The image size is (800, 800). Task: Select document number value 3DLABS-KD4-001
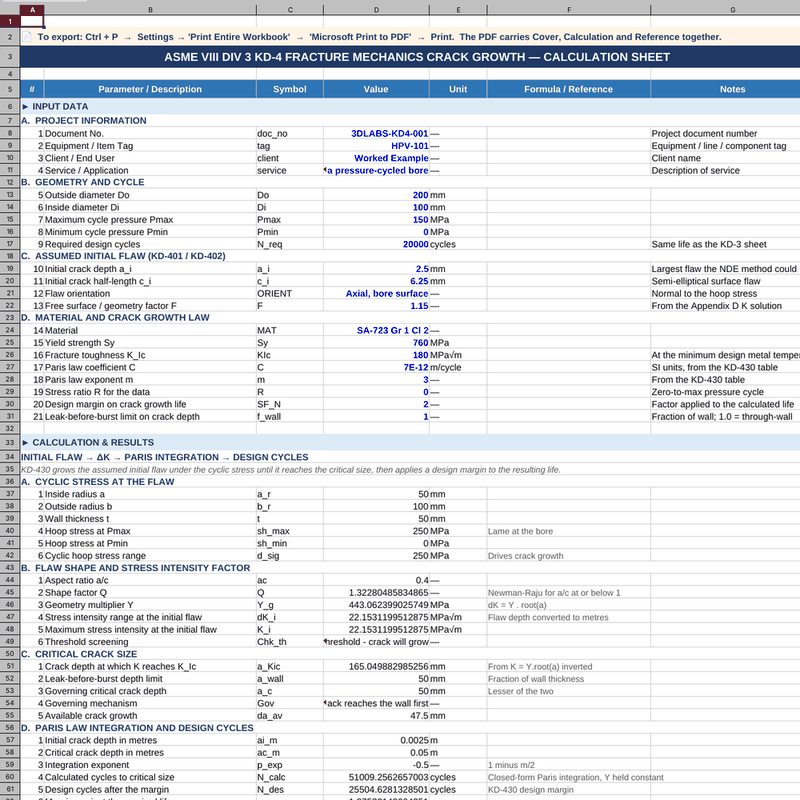click(x=376, y=133)
